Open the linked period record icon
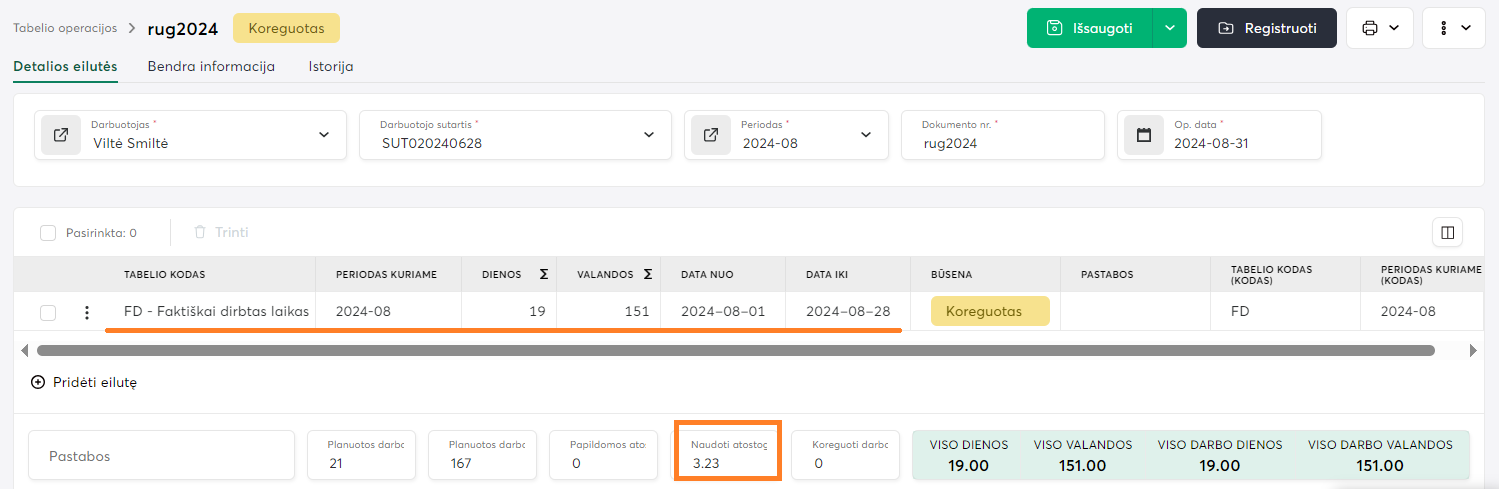Image resolution: width=1499 pixels, height=489 pixels. 711,135
